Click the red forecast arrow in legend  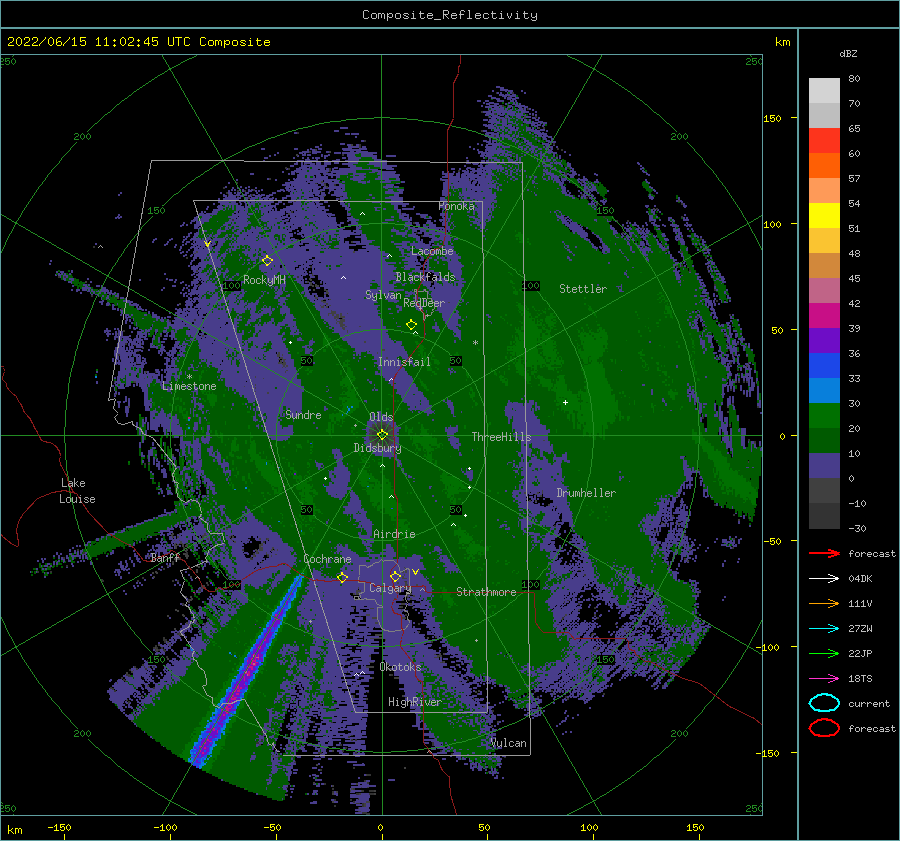tap(824, 553)
